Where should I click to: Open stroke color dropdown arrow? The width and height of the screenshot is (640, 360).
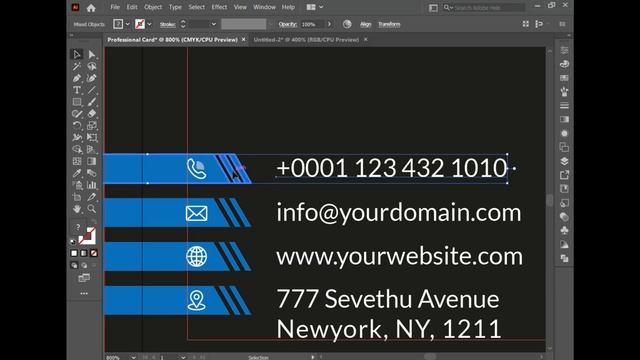pyautogui.click(x=149, y=24)
